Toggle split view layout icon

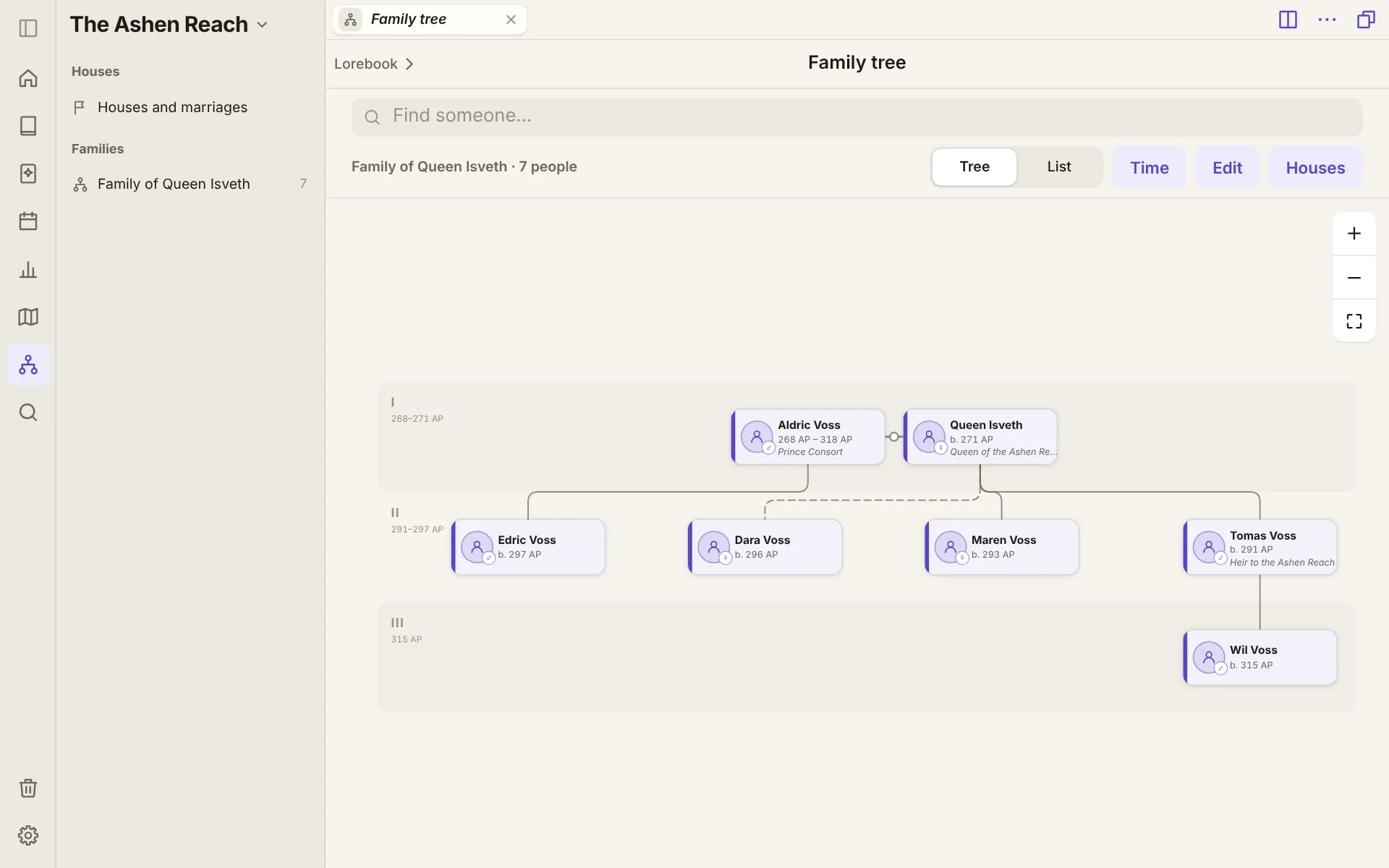coord(1288,20)
